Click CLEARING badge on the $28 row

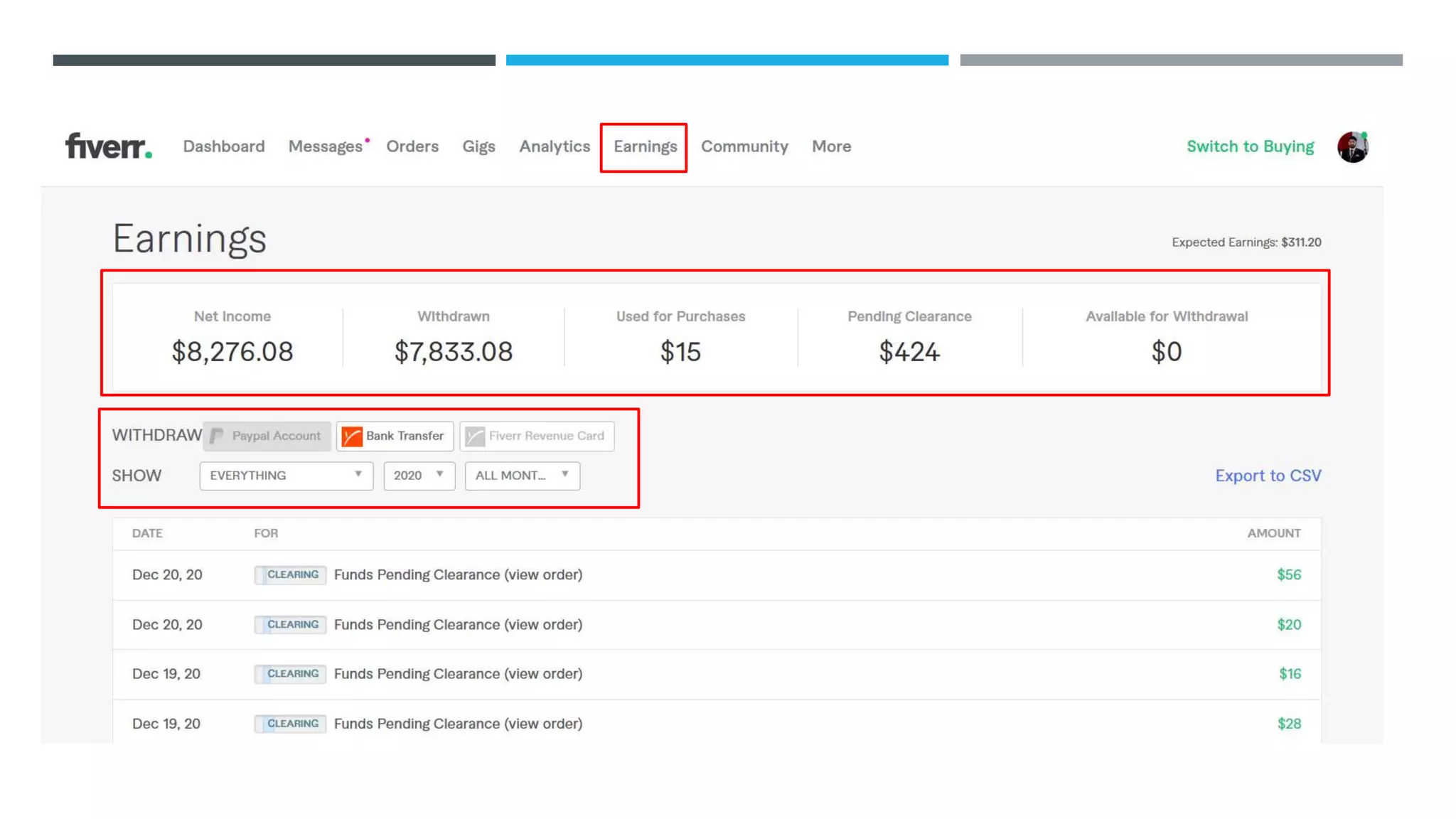tap(291, 724)
